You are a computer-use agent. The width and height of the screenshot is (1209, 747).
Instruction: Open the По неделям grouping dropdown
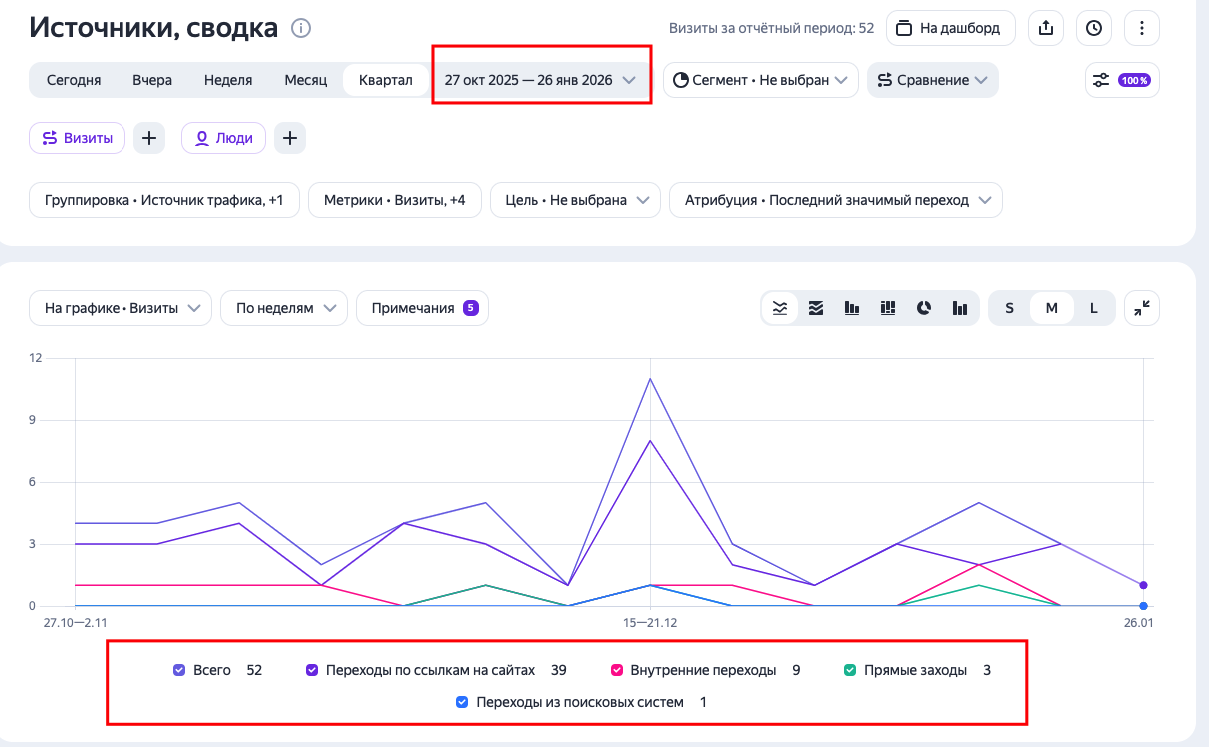point(284,308)
